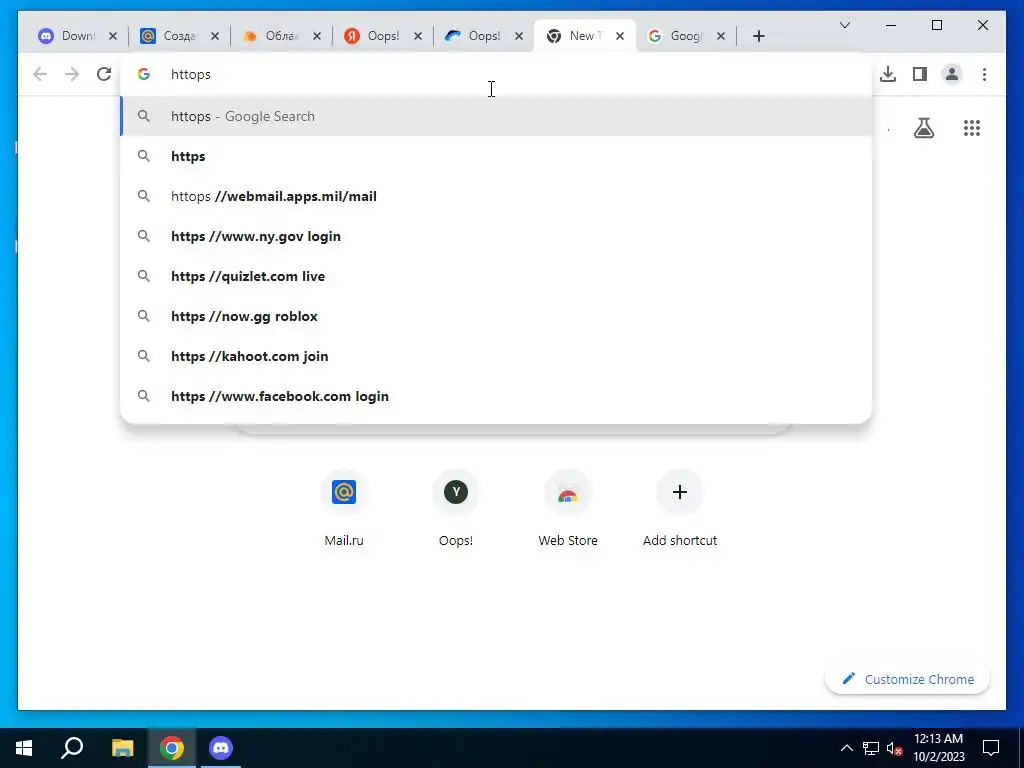Open the Web Store shortcut
Viewport: 1024px width, 768px height.
pyautogui.click(x=568, y=508)
